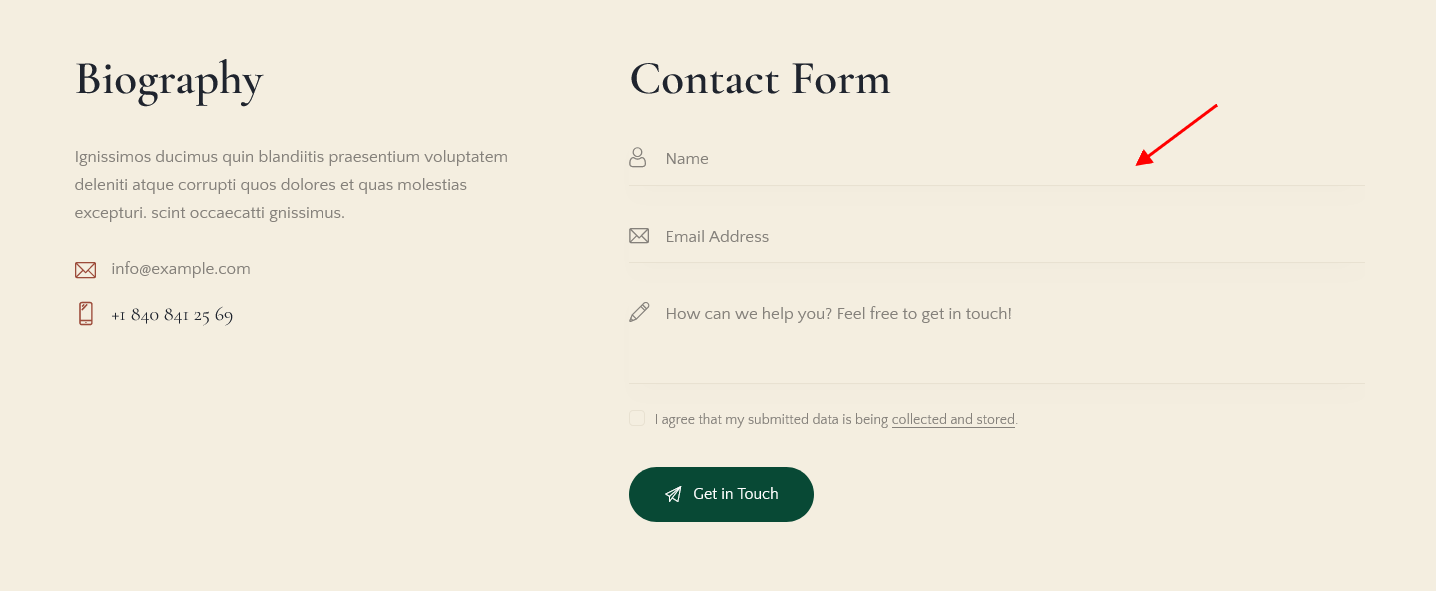Image resolution: width=1436 pixels, height=591 pixels.
Task: Click the pencil icon beside message box
Action: [639, 312]
